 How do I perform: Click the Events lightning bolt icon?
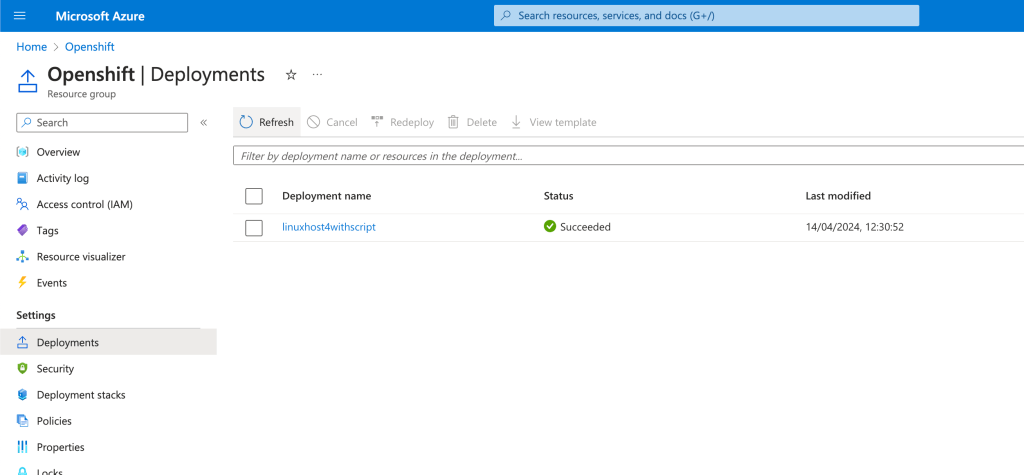23,283
